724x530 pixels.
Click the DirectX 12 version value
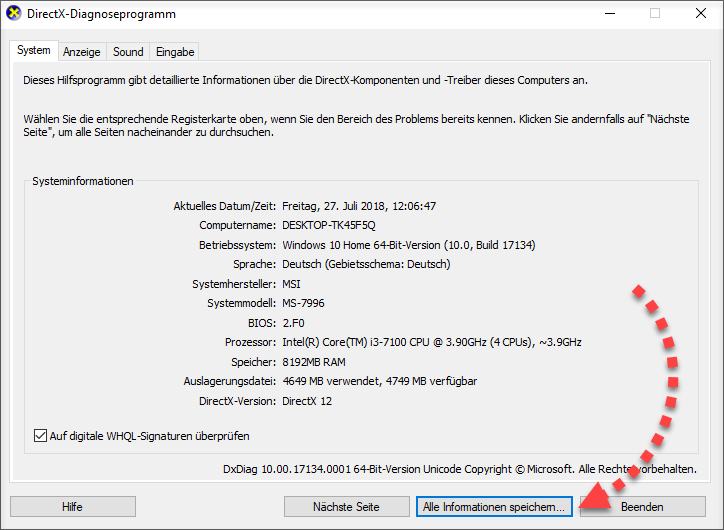tap(307, 401)
